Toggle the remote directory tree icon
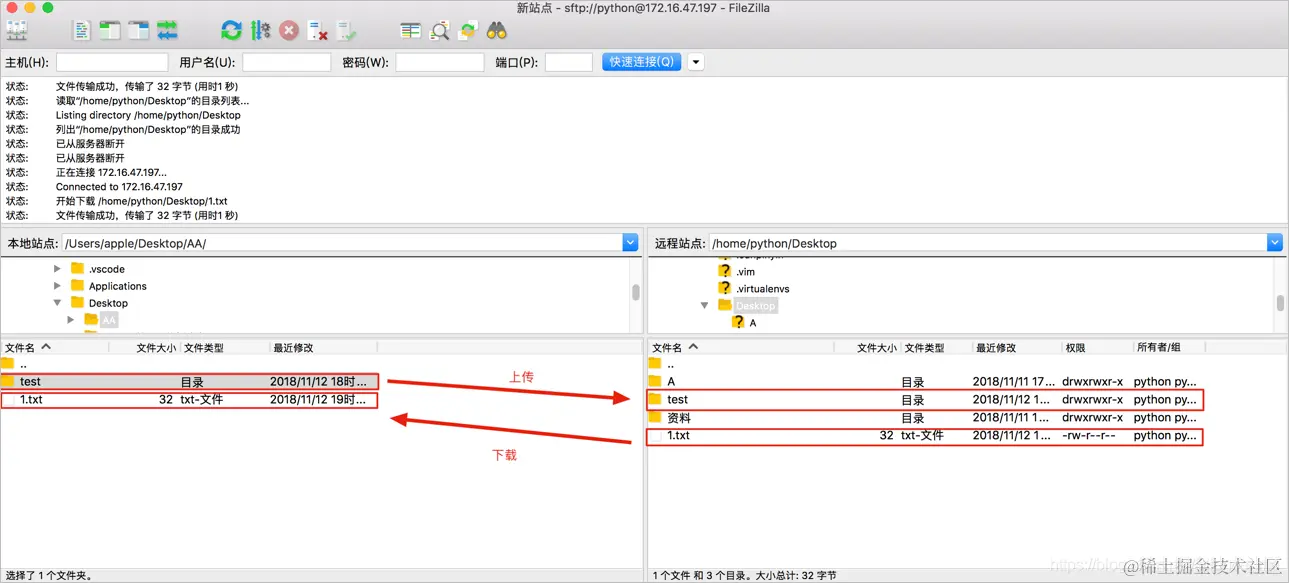 click(x=138, y=31)
